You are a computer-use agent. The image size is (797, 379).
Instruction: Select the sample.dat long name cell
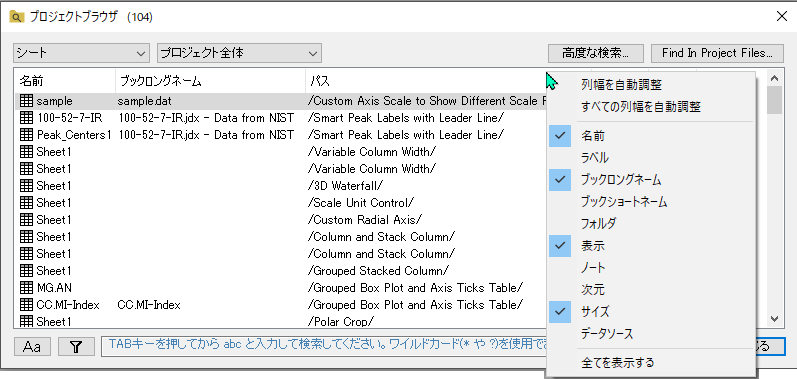(145, 101)
